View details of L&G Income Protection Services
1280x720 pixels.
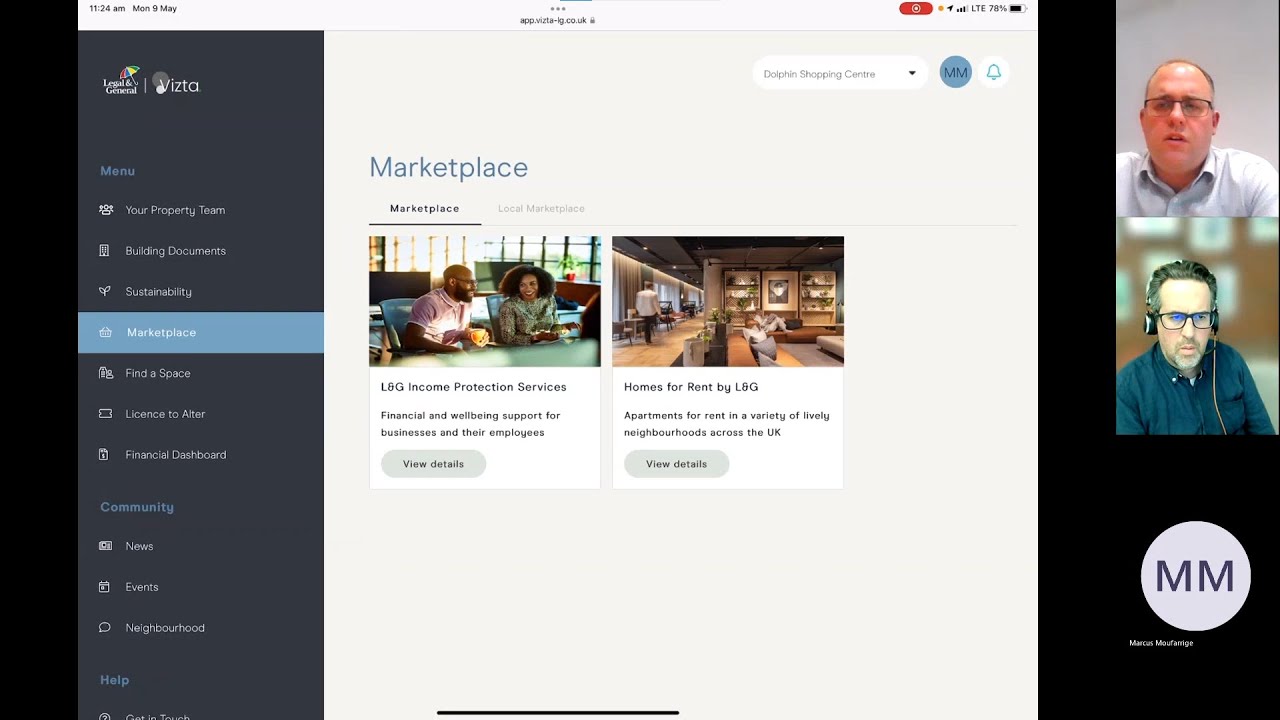point(433,464)
